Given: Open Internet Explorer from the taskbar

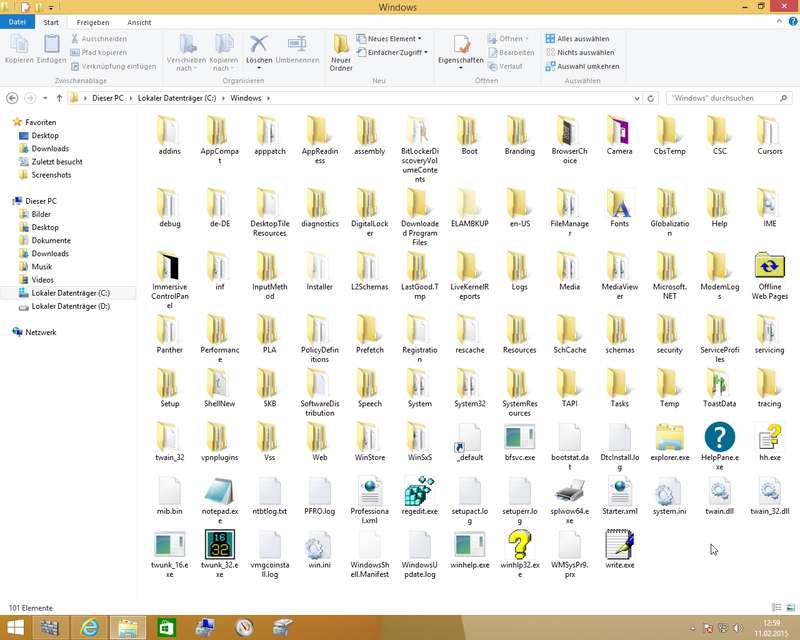Looking at the screenshot, I should click(x=89, y=627).
